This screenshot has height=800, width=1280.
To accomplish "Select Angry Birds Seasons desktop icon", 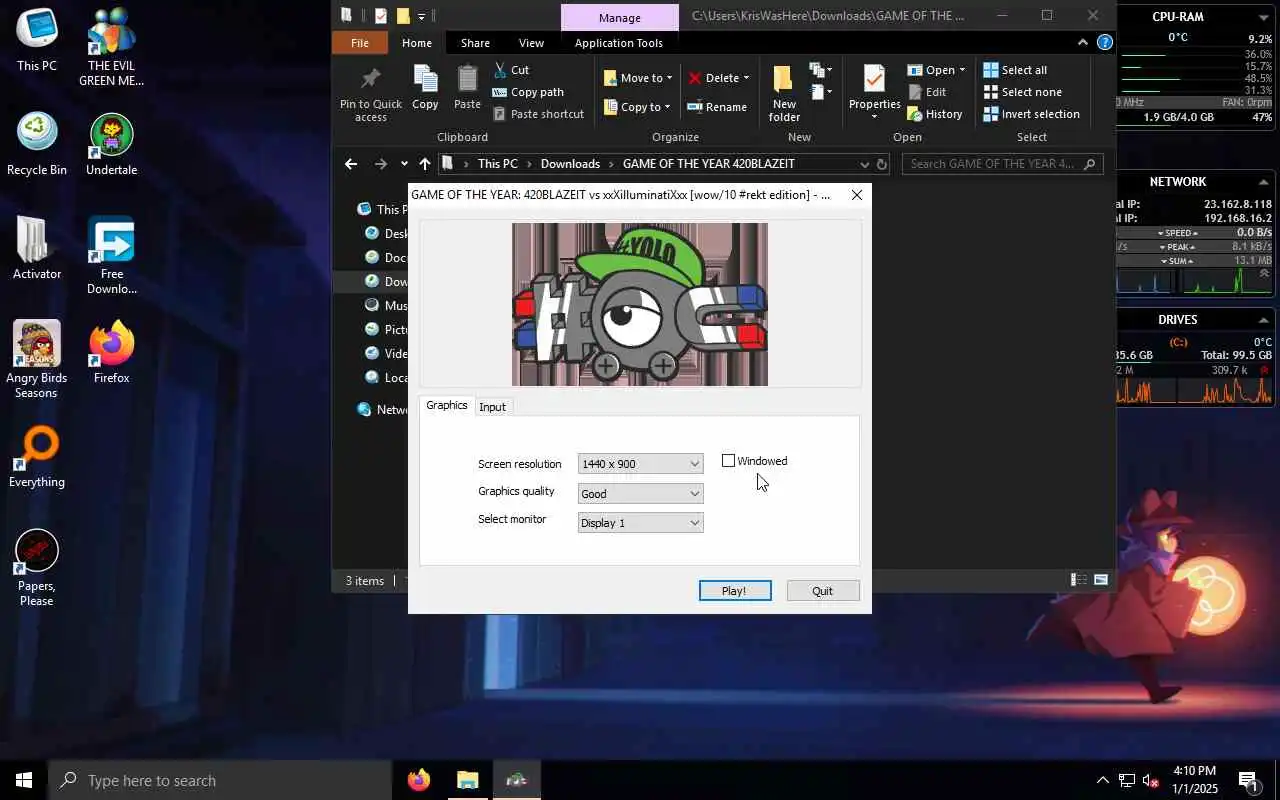I will 37,359.
